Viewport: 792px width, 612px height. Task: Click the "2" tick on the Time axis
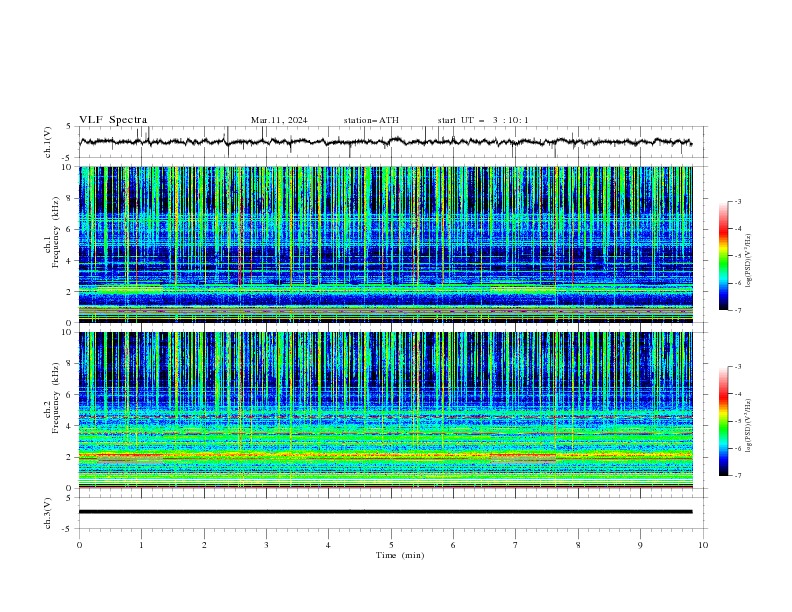(204, 545)
